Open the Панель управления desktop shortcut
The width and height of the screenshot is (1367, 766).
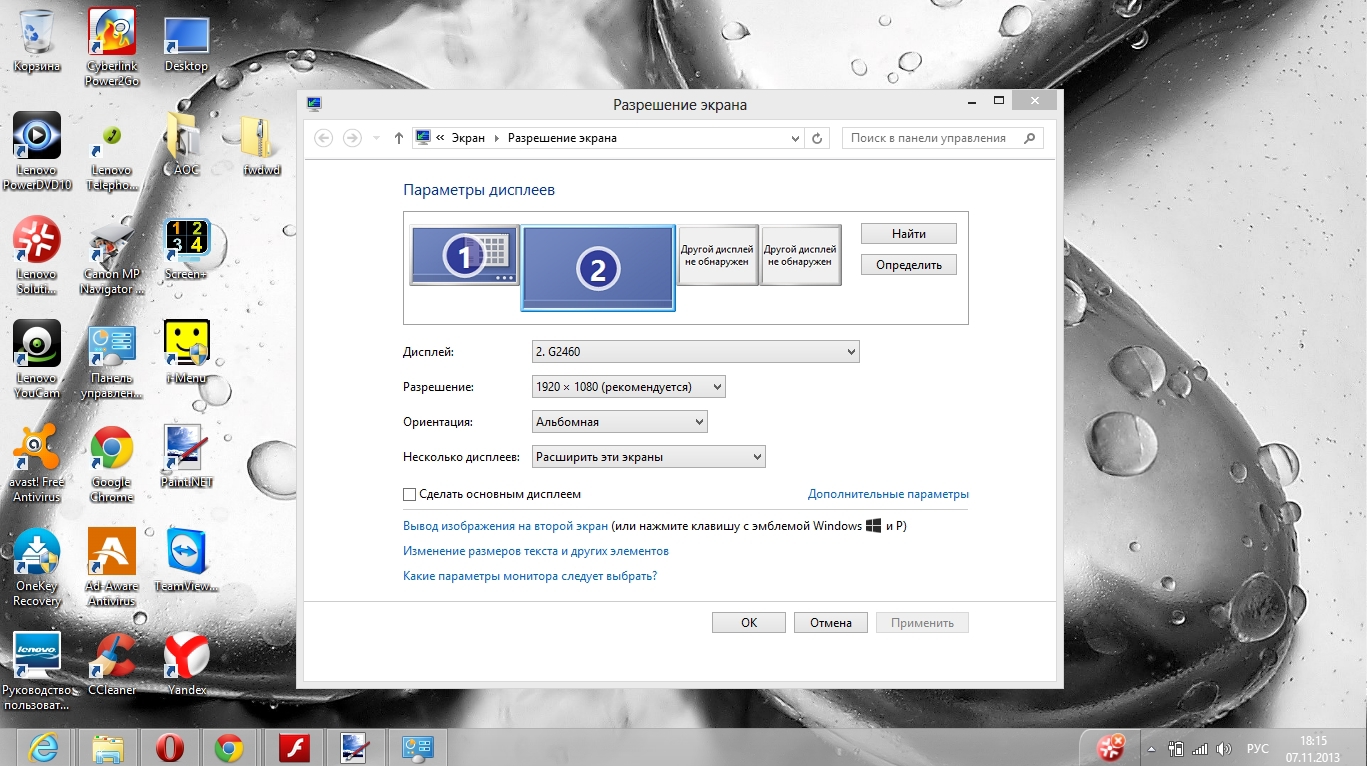pyautogui.click(x=112, y=359)
